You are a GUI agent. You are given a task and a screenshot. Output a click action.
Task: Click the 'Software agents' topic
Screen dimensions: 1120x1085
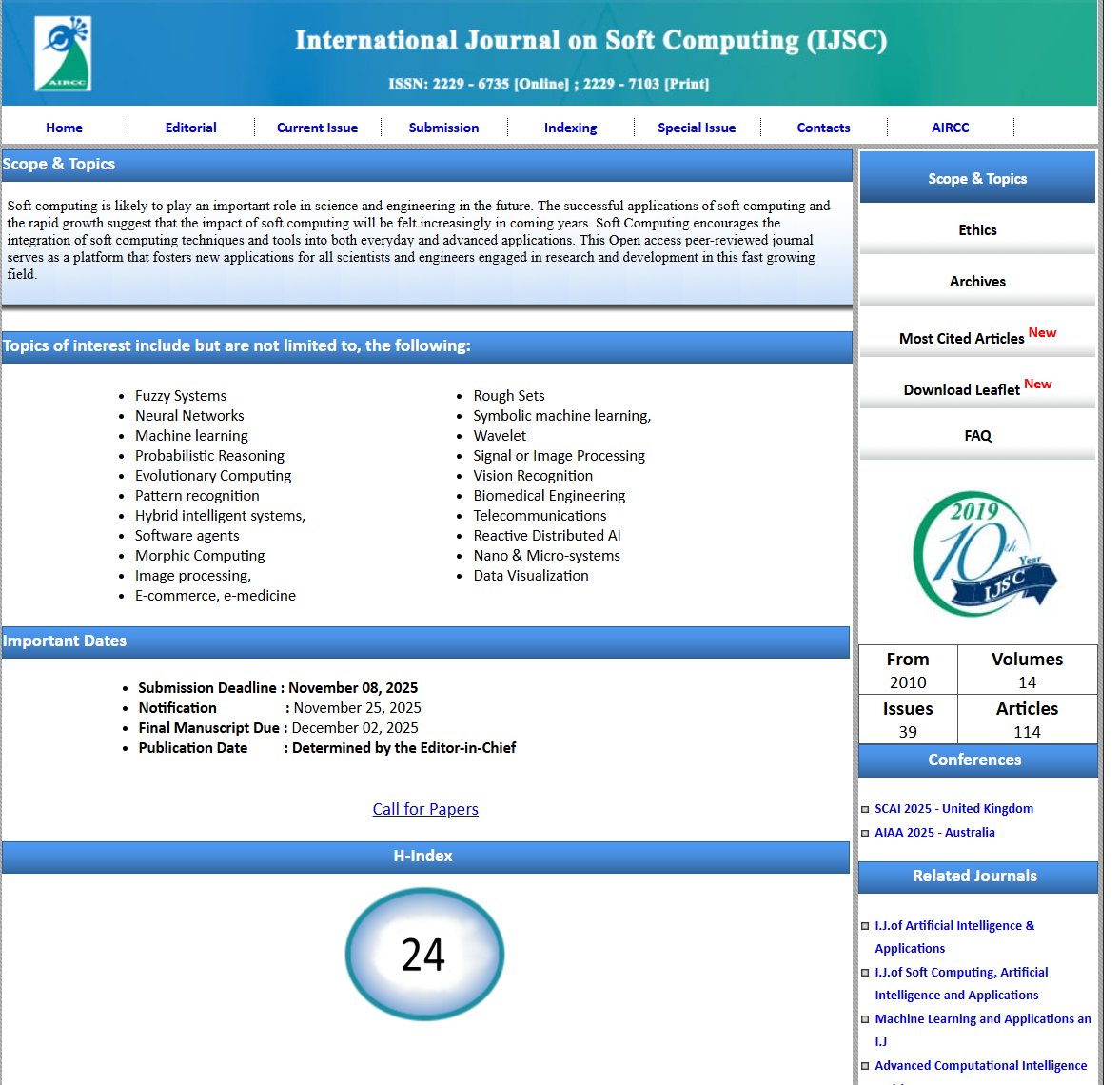click(187, 536)
